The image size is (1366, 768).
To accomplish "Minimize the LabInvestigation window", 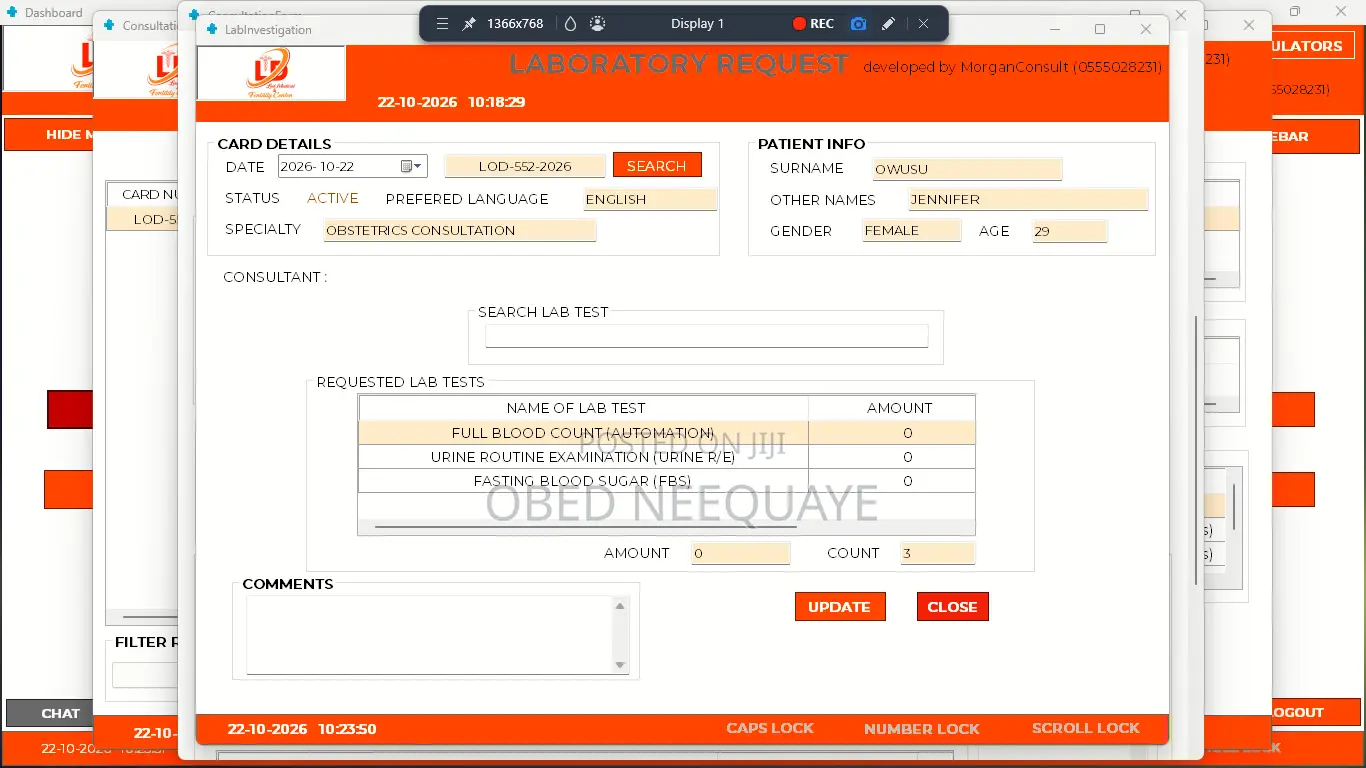I will (x=1054, y=29).
